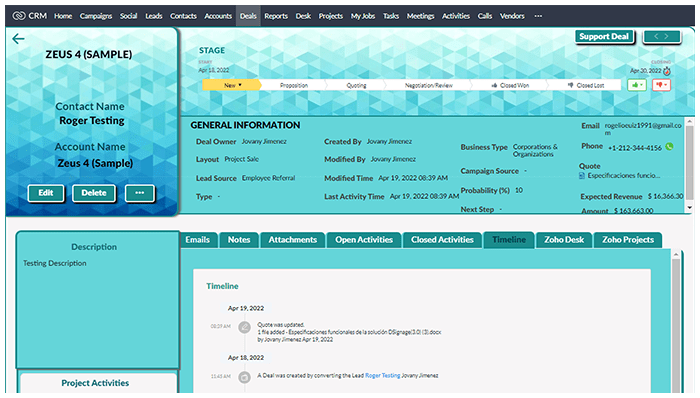Click the green phone call icon
This screenshot has height=398, width=700.
coord(669,146)
